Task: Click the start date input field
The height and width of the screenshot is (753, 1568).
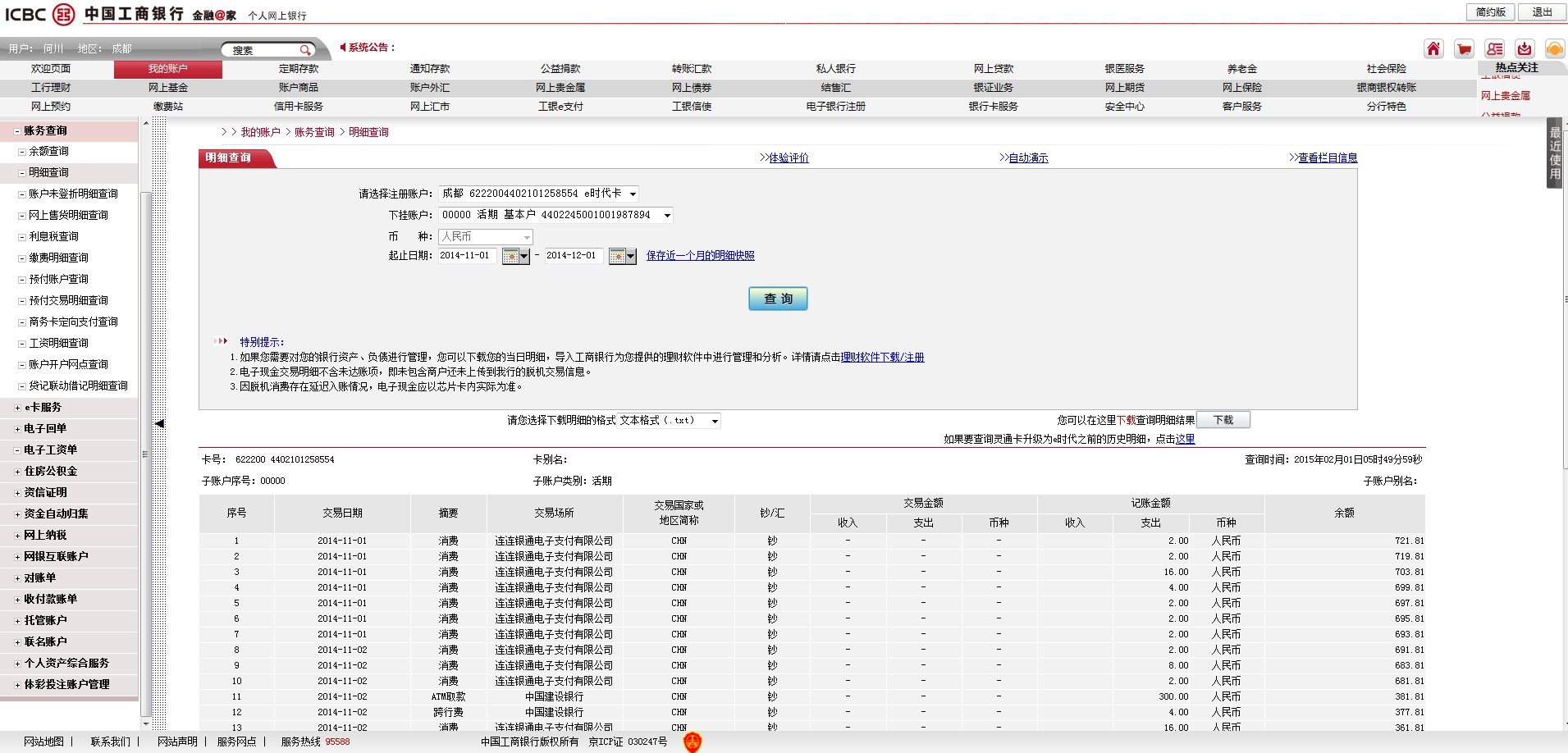Action: 466,256
